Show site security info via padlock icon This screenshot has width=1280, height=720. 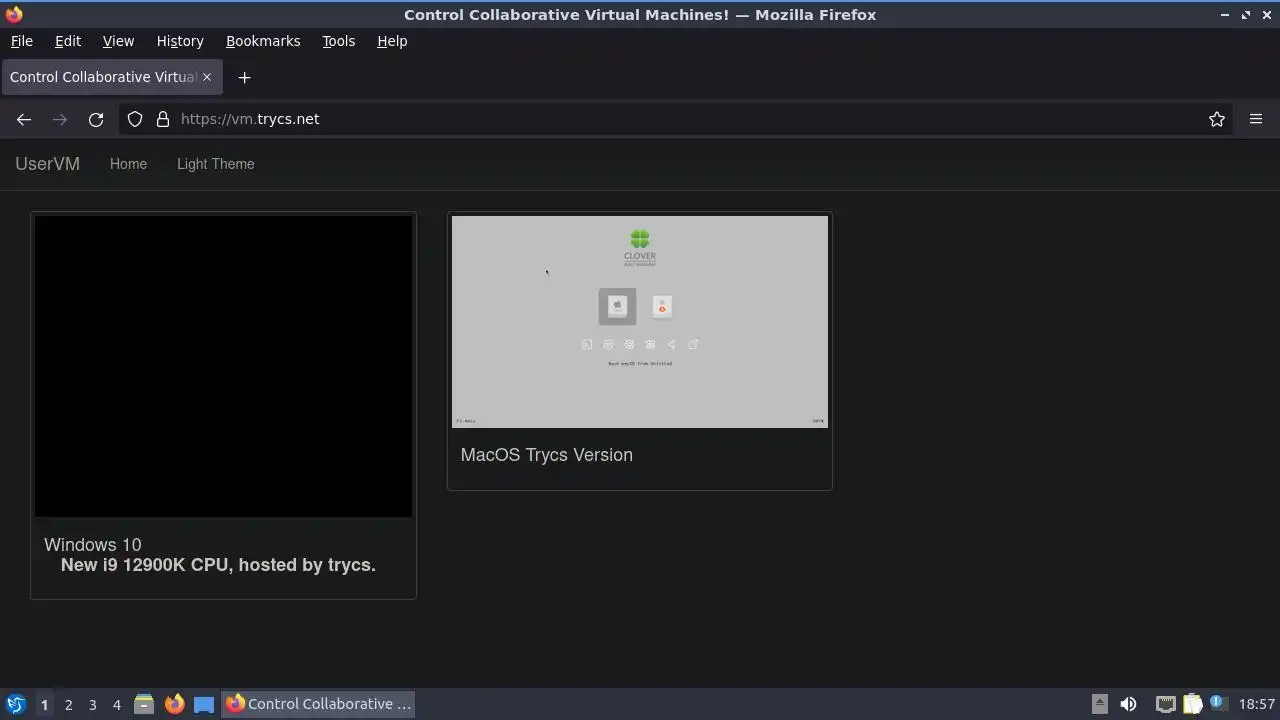point(163,119)
